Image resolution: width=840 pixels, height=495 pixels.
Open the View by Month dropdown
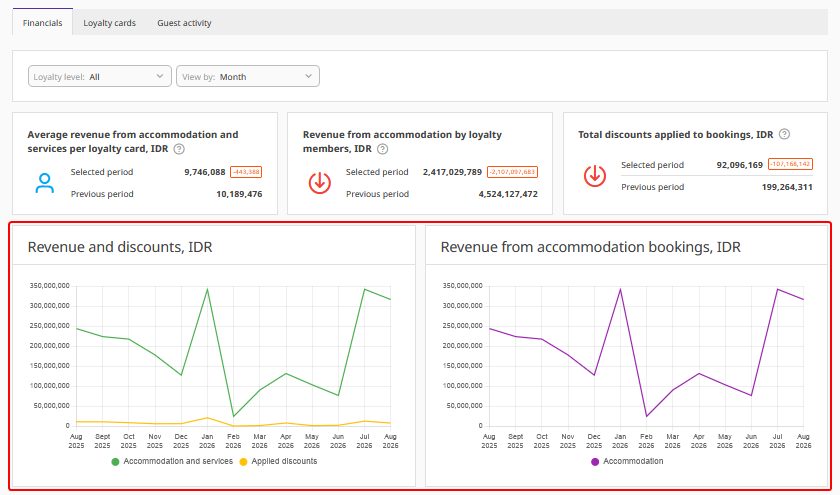(248, 76)
